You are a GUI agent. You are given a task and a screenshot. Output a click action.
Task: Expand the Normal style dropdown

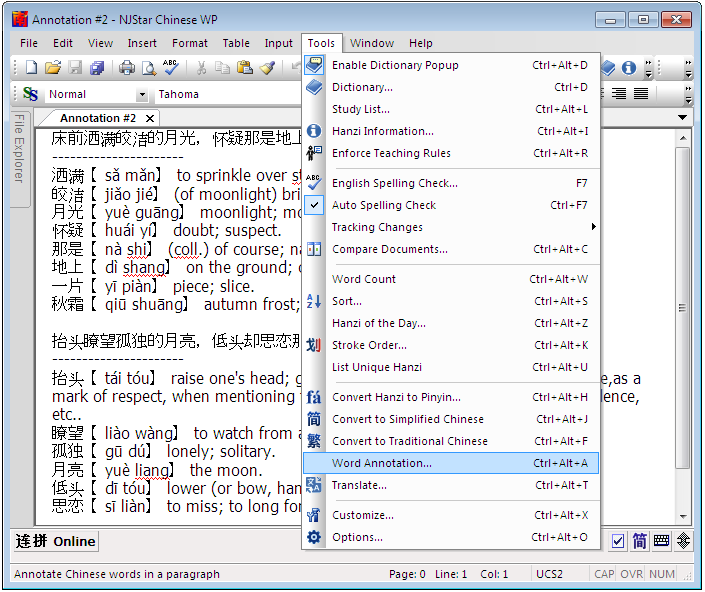pos(141,95)
